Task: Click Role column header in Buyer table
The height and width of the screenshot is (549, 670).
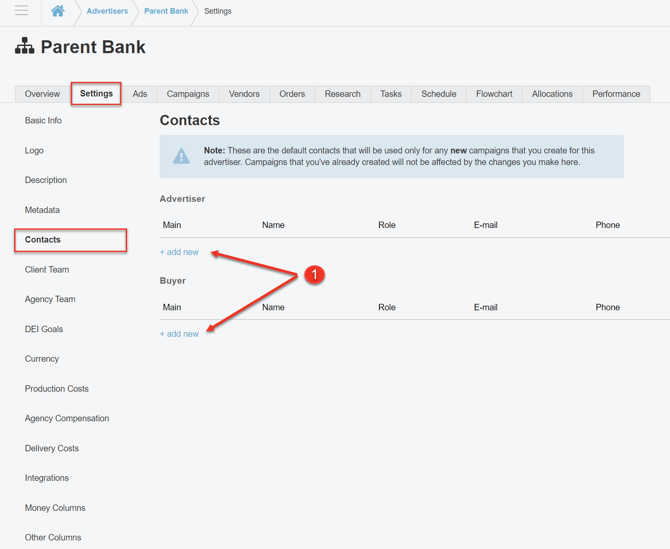Action: (x=387, y=307)
